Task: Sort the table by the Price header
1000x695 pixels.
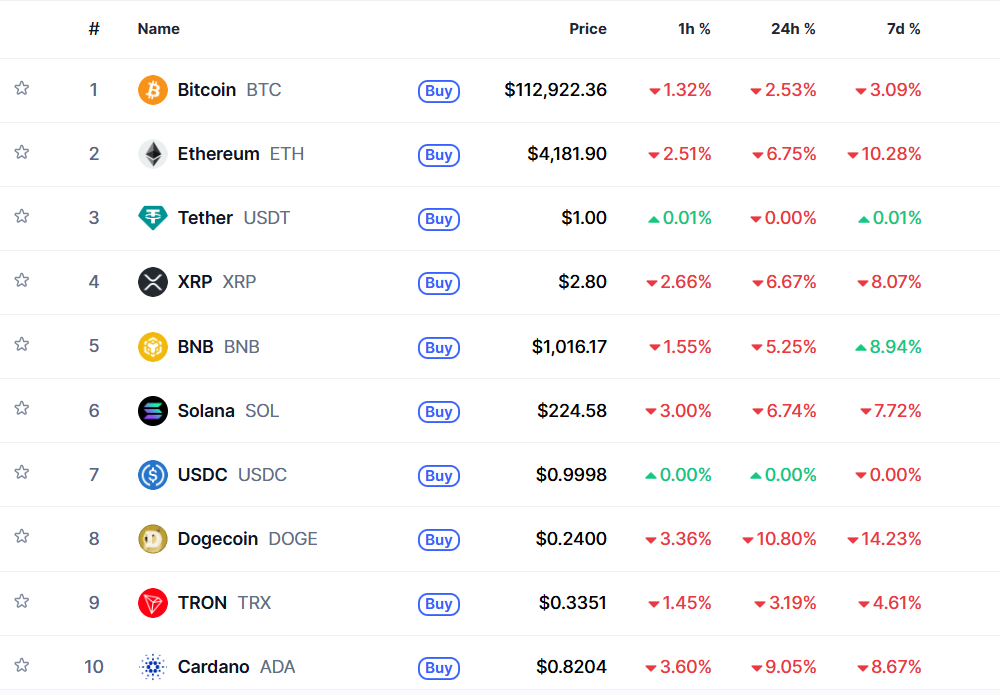Action: (x=588, y=29)
